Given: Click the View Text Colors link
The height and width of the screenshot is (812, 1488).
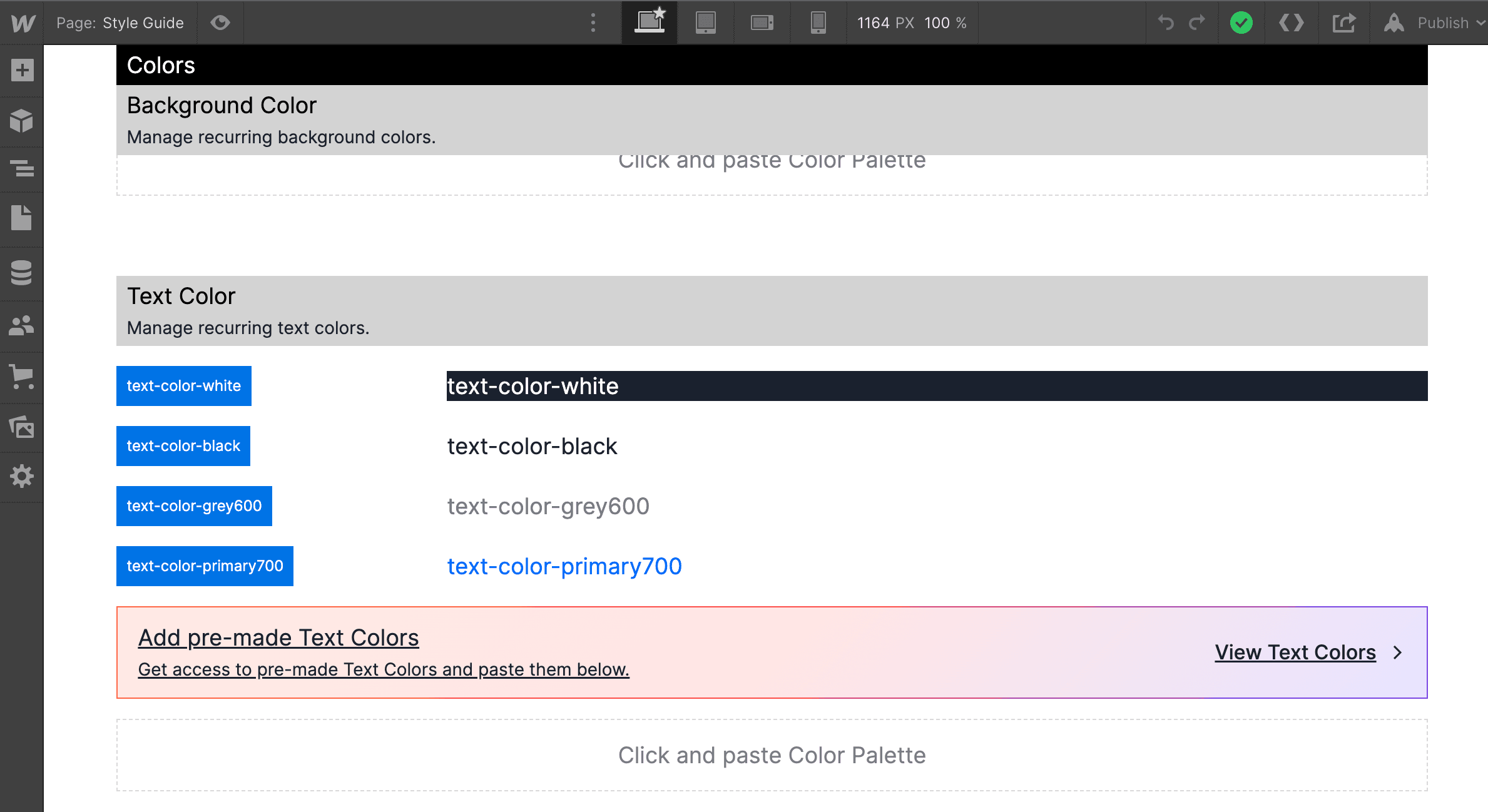Looking at the screenshot, I should pyautogui.click(x=1295, y=652).
